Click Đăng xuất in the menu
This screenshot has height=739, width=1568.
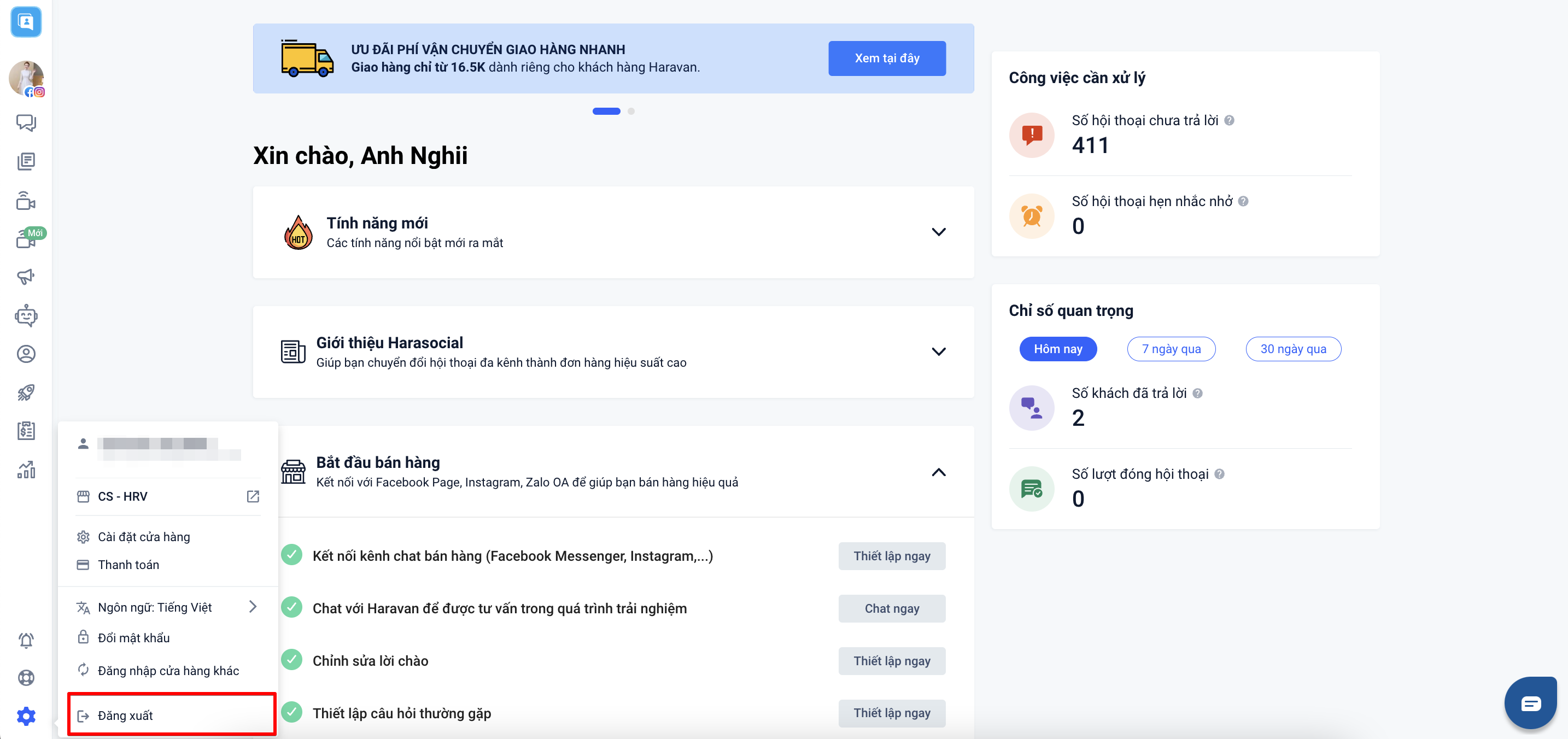point(125,715)
